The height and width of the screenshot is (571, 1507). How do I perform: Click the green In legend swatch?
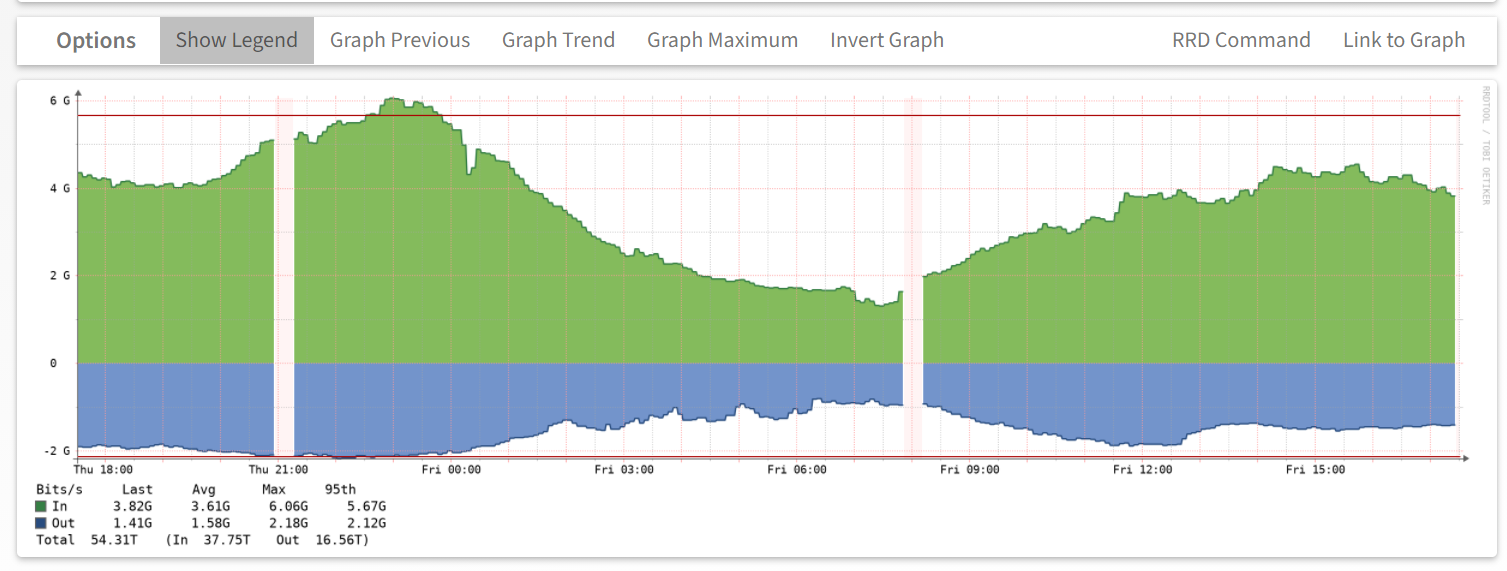click(41, 507)
